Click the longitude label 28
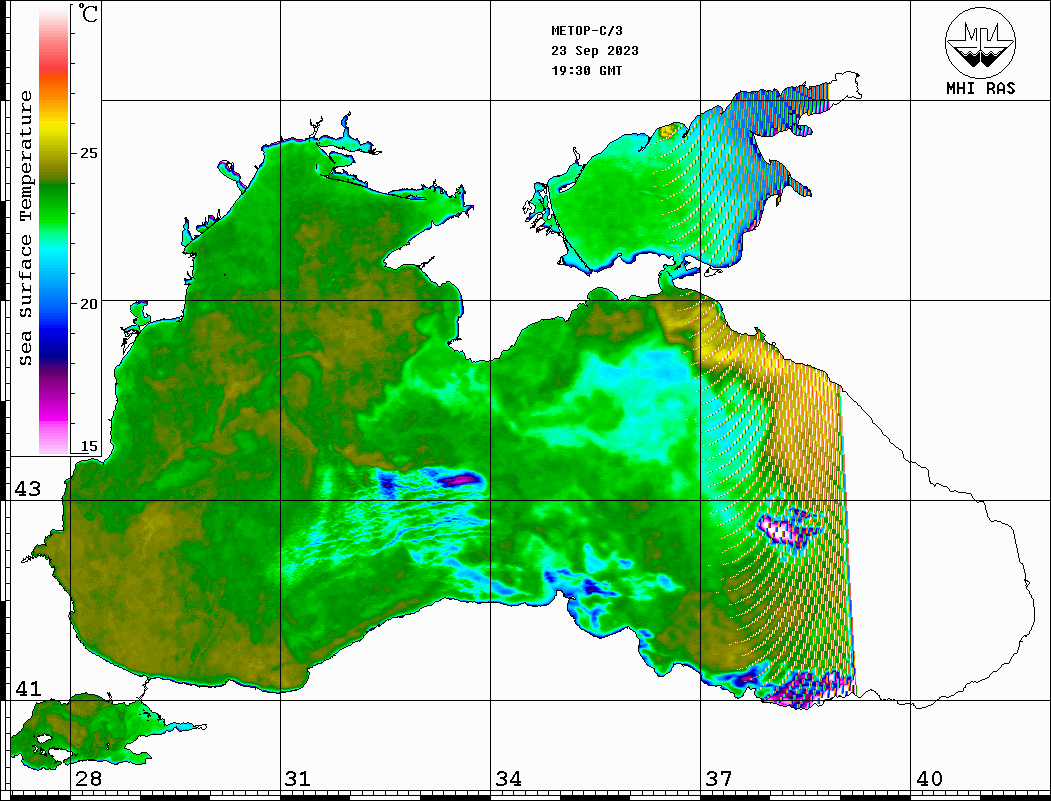 point(88,779)
